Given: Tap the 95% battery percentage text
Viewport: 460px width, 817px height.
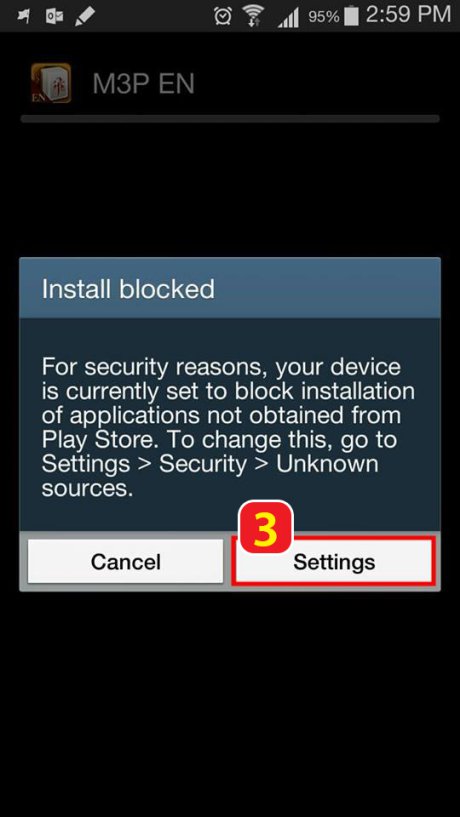Looking at the screenshot, I should tap(324, 17).
